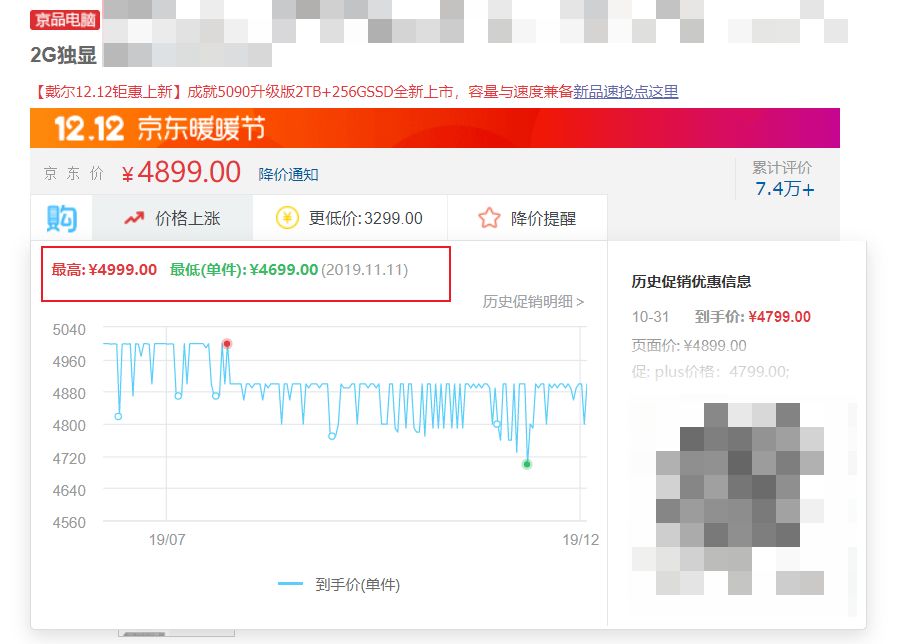Click the yellow ¥ coin icon beside 更低价
This screenshot has width=898, height=644.
283,217
